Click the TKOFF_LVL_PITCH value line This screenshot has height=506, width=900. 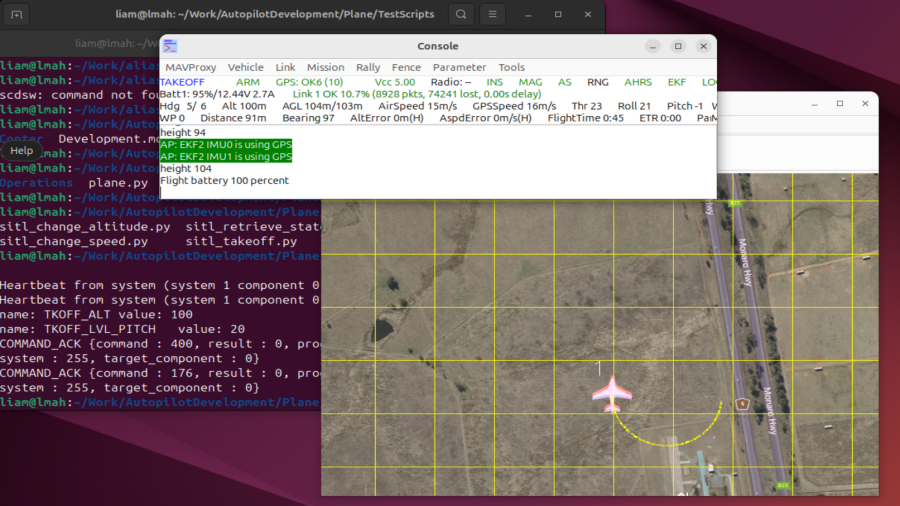[x=122, y=329]
